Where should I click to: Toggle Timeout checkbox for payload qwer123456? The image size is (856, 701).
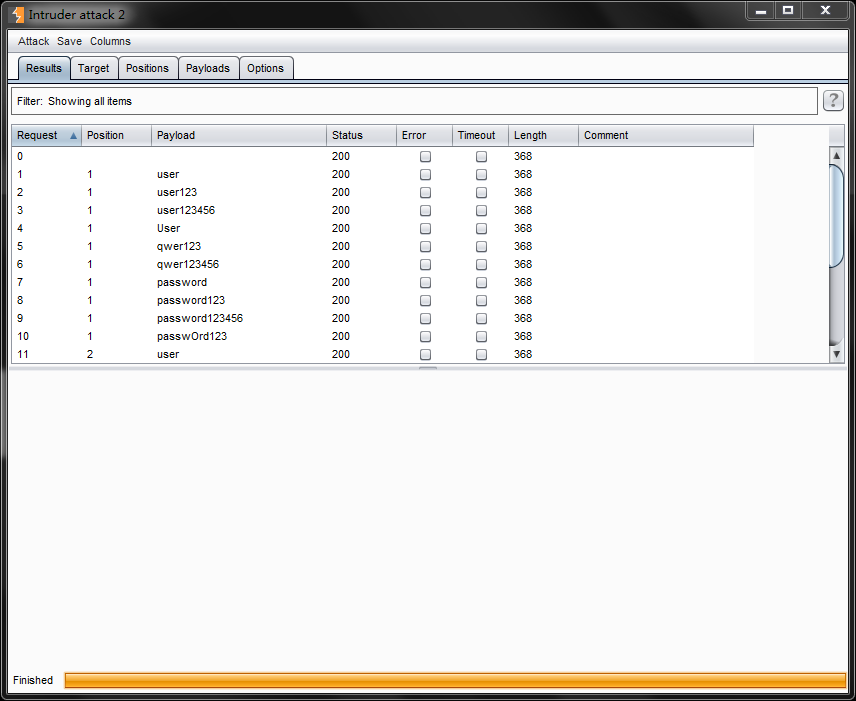[481, 265]
